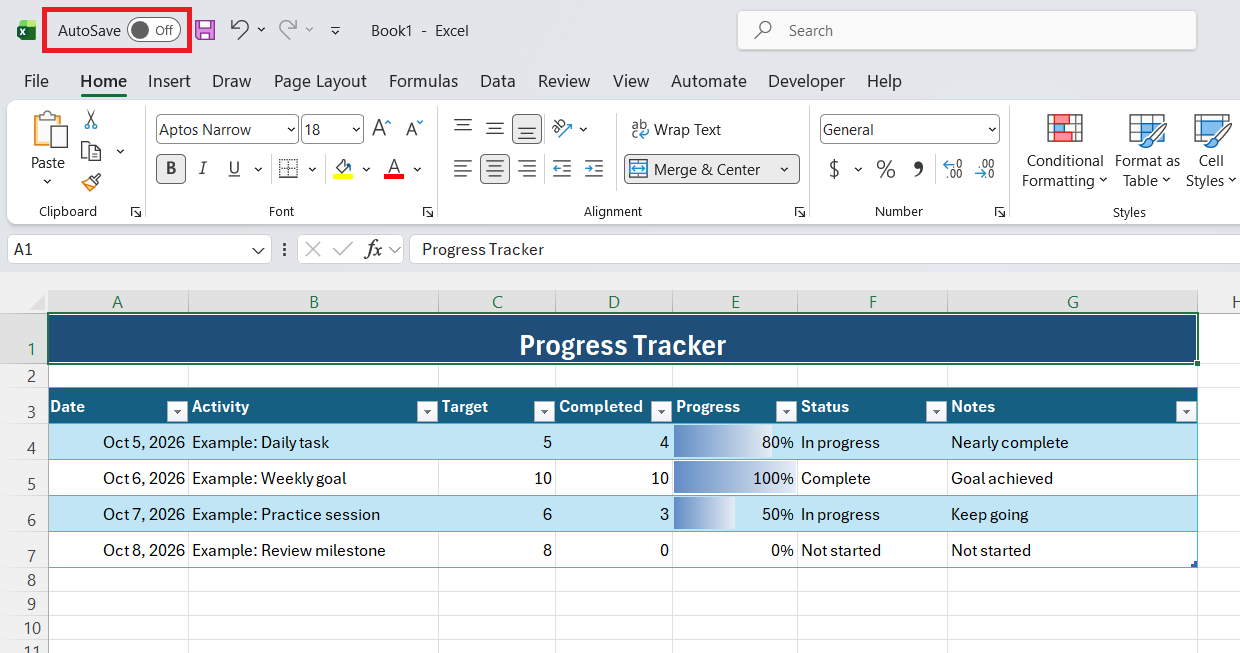Click the red Font Color A icon
1240x653 pixels.
pos(394,169)
